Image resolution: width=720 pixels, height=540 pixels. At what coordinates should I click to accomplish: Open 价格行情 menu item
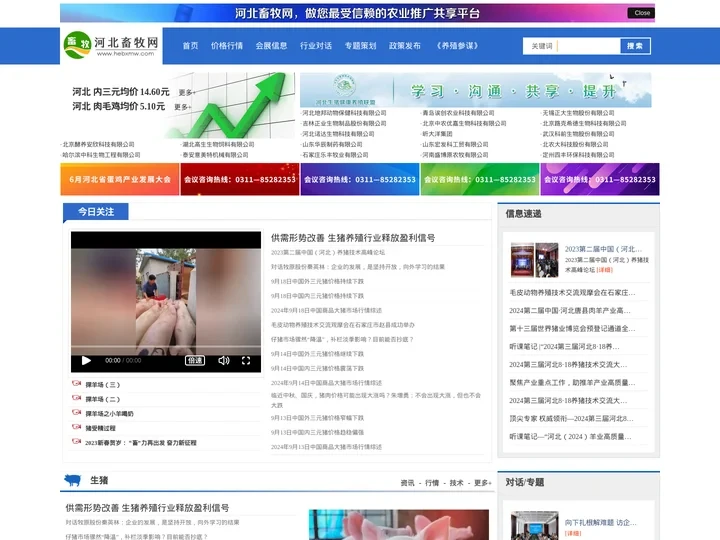(227, 46)
